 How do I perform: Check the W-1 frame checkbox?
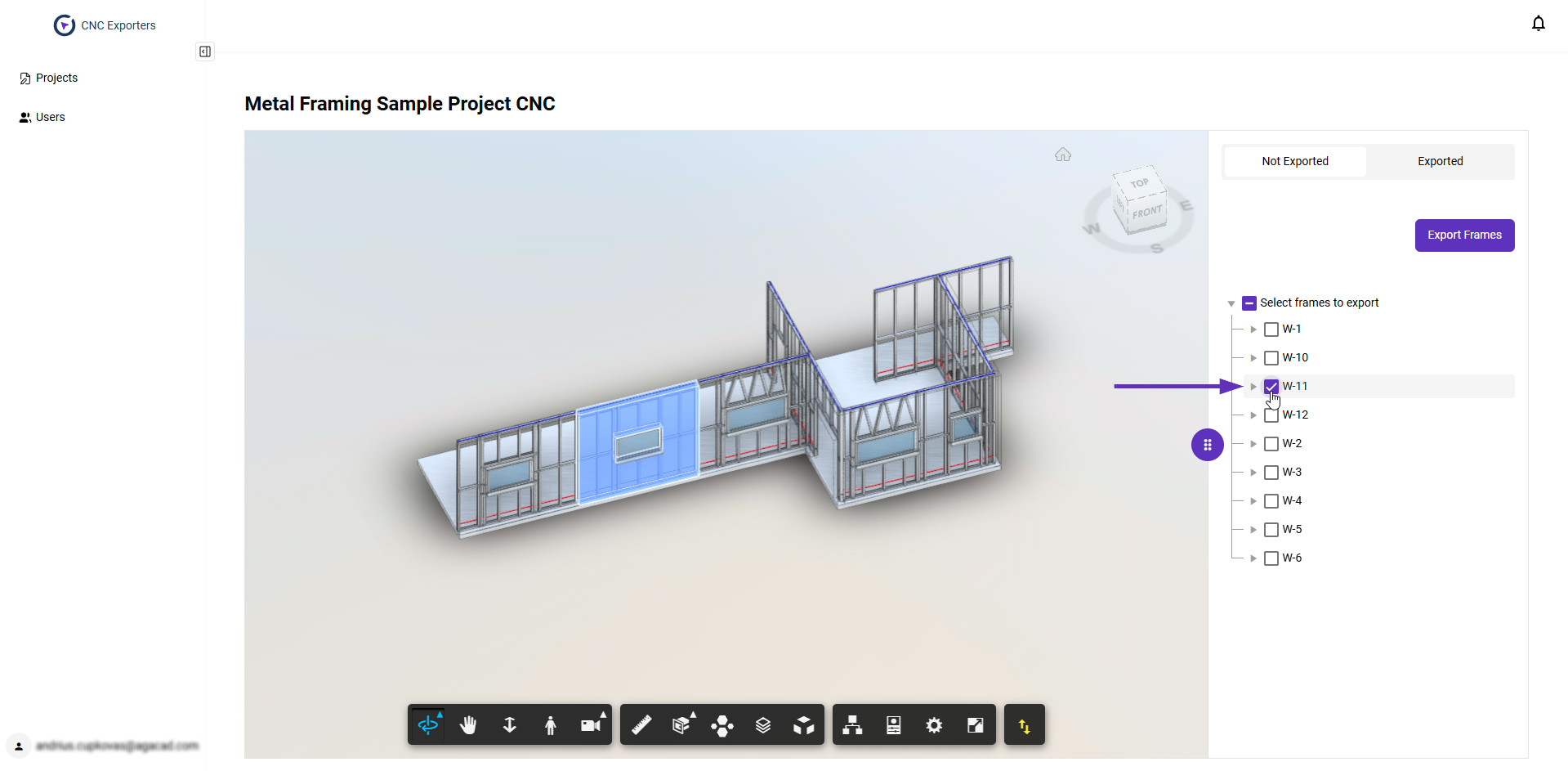pyautogui.click(x=1271, y=329)
